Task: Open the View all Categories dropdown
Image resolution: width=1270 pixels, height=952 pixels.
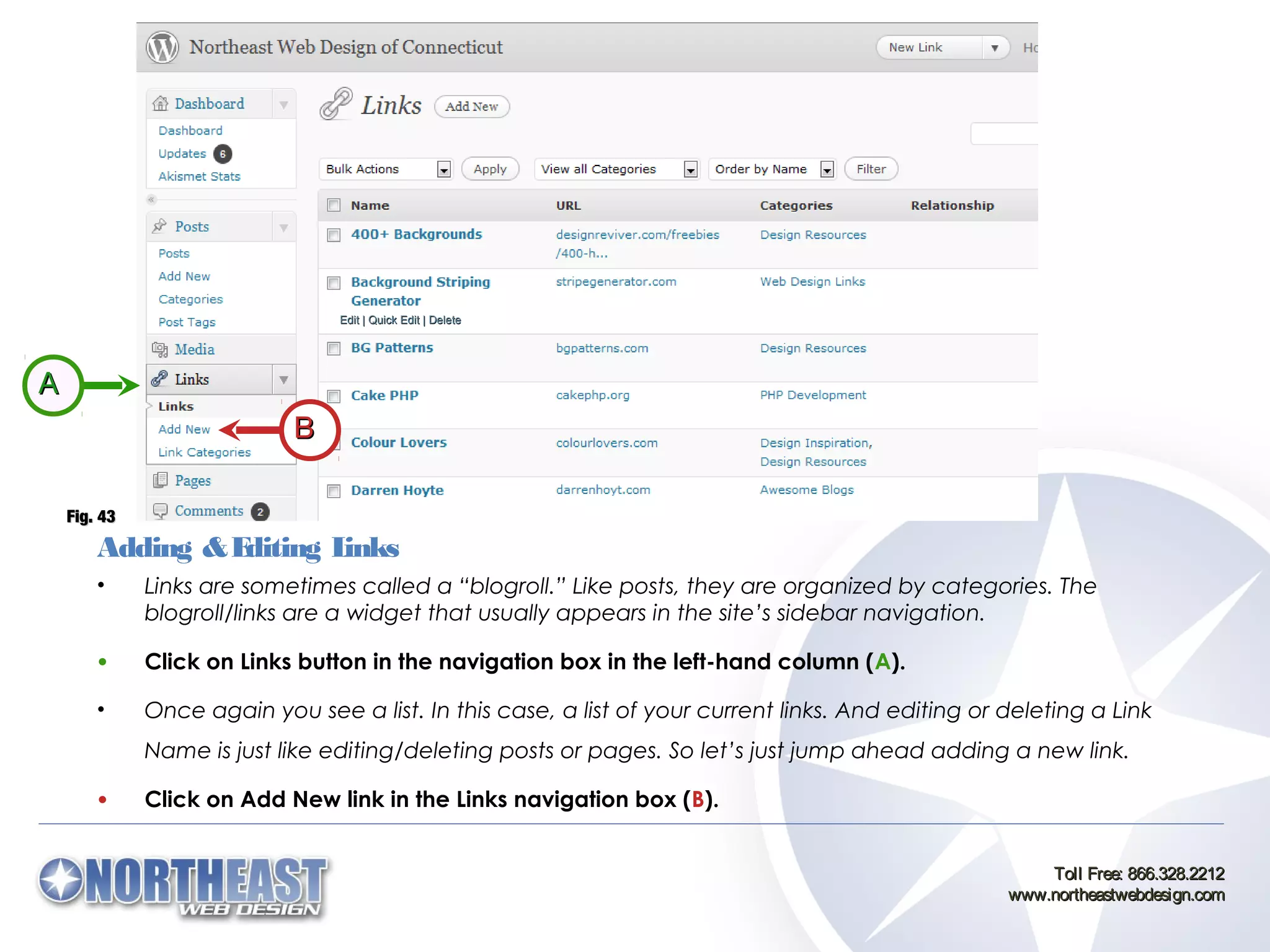Action: coord(617,169)
